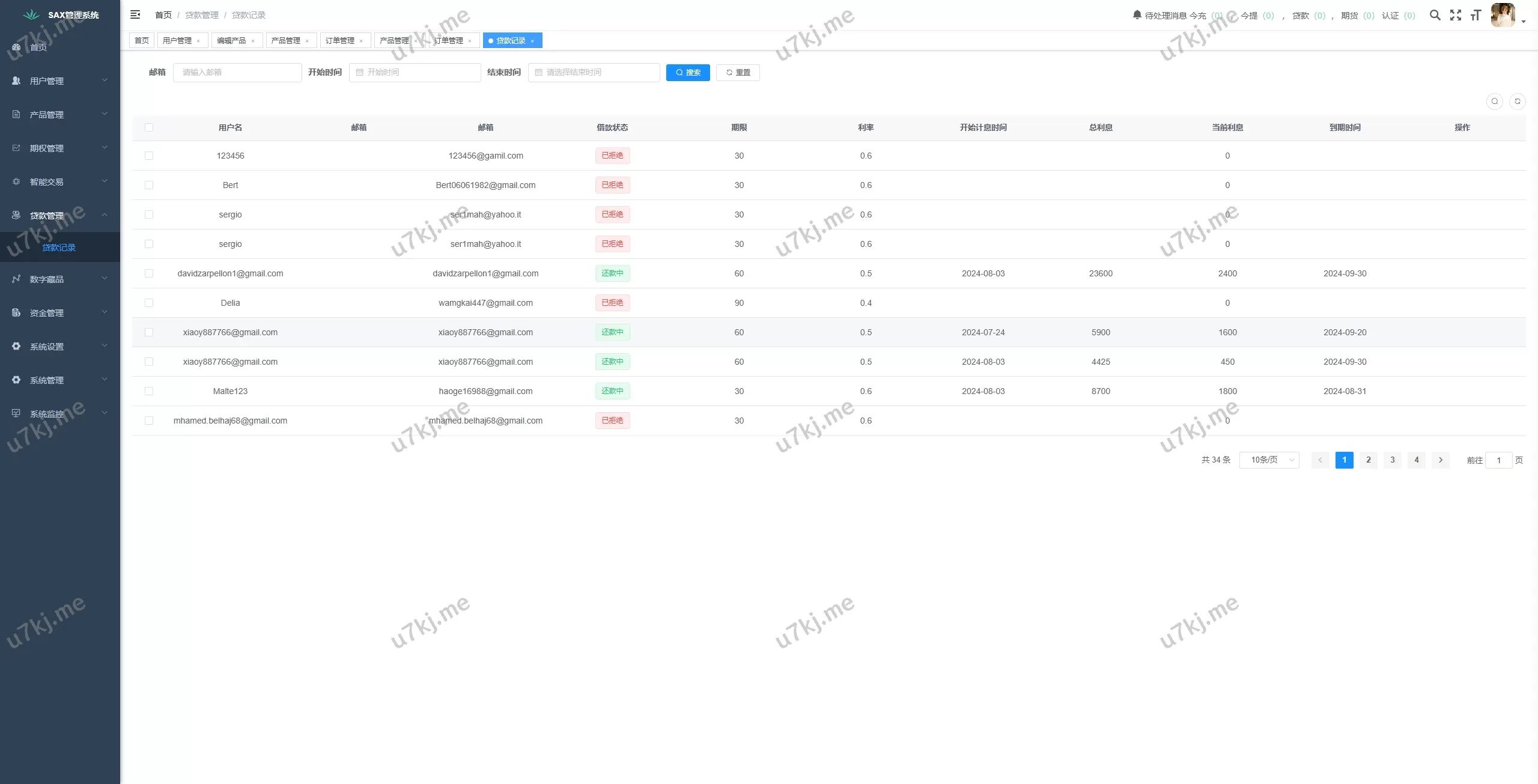Toggle search bar visibility round icon
The height and width of the screenshot is (784, 1538).
tap(1495, 102)
